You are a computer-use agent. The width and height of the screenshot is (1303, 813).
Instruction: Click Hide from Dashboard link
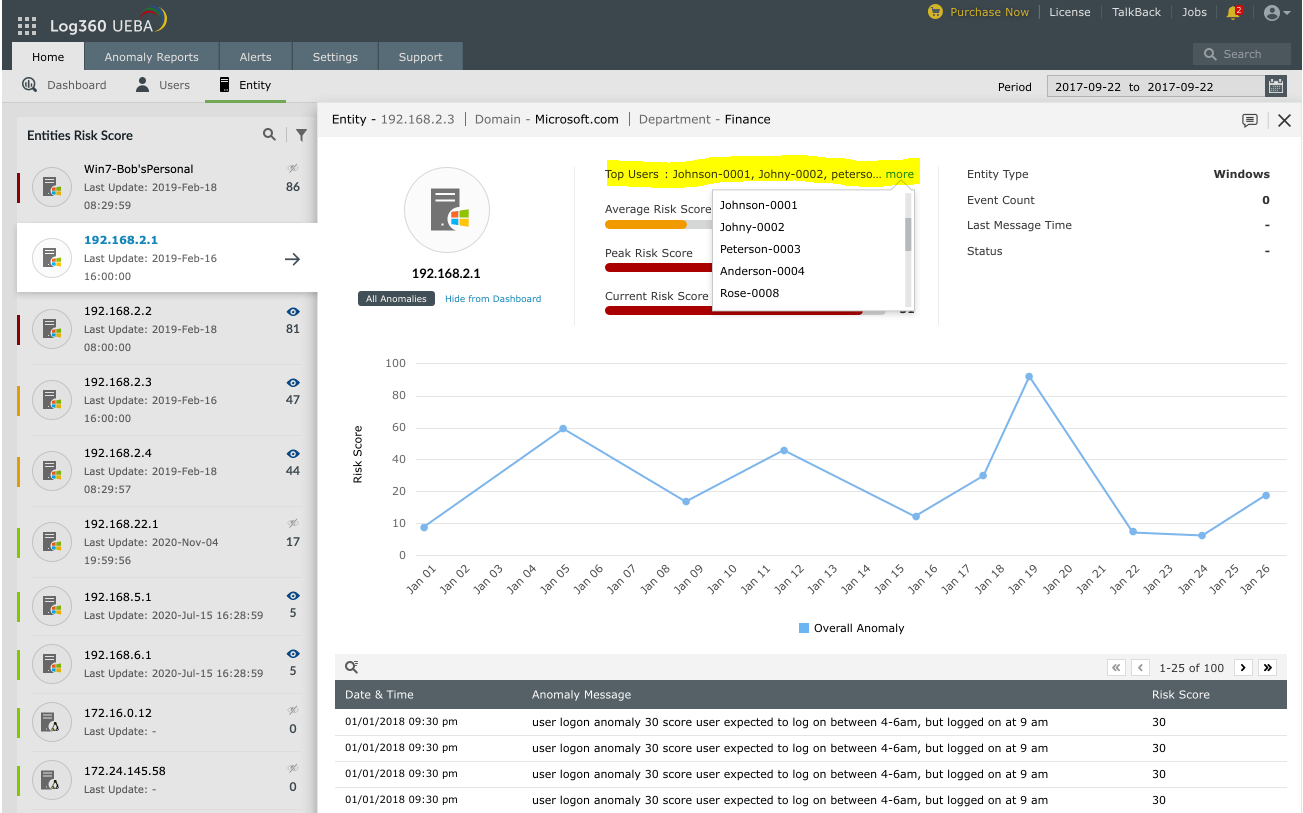point(492,299)
